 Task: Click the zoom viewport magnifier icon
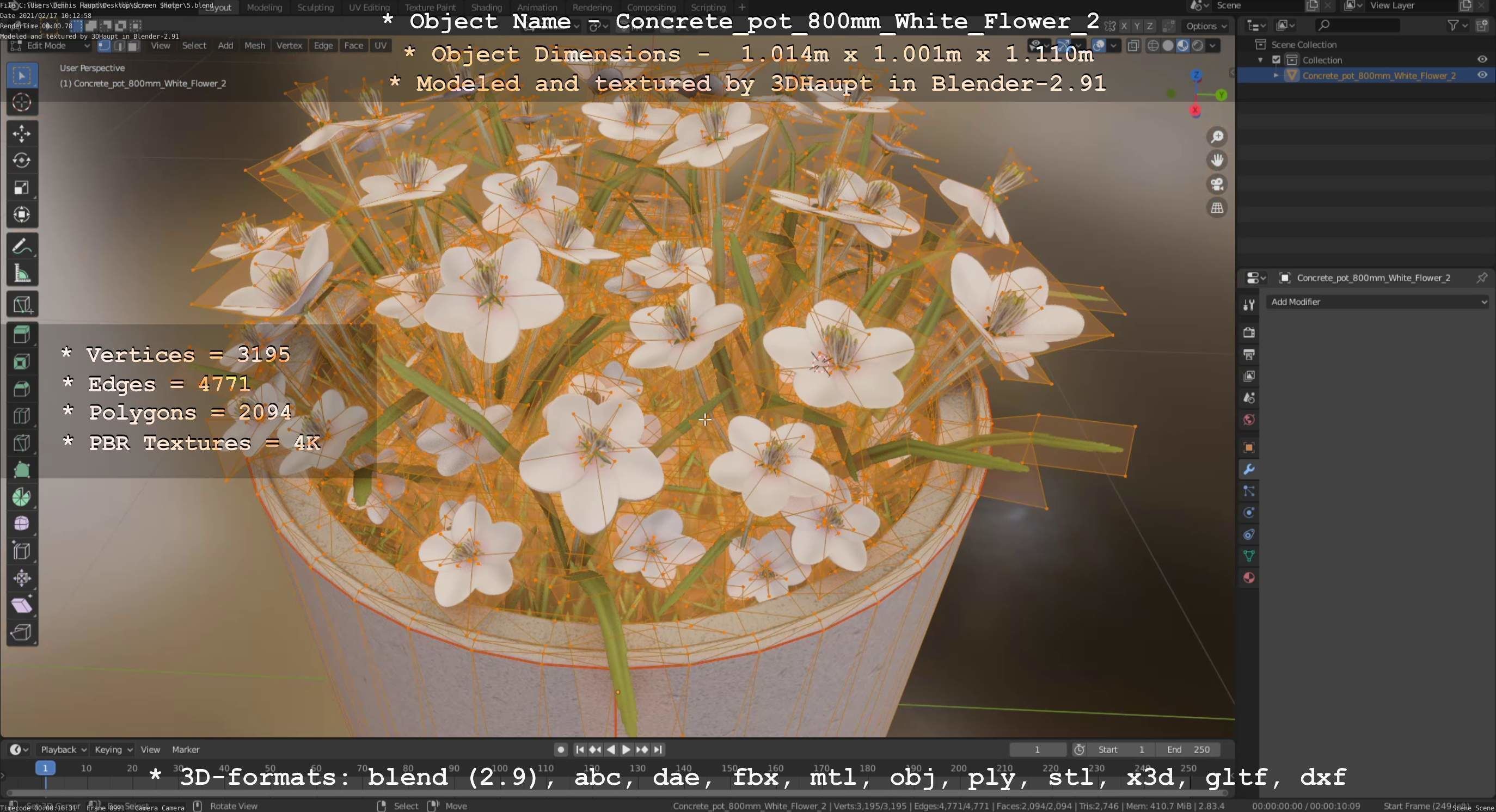[x=1217, y=137]
